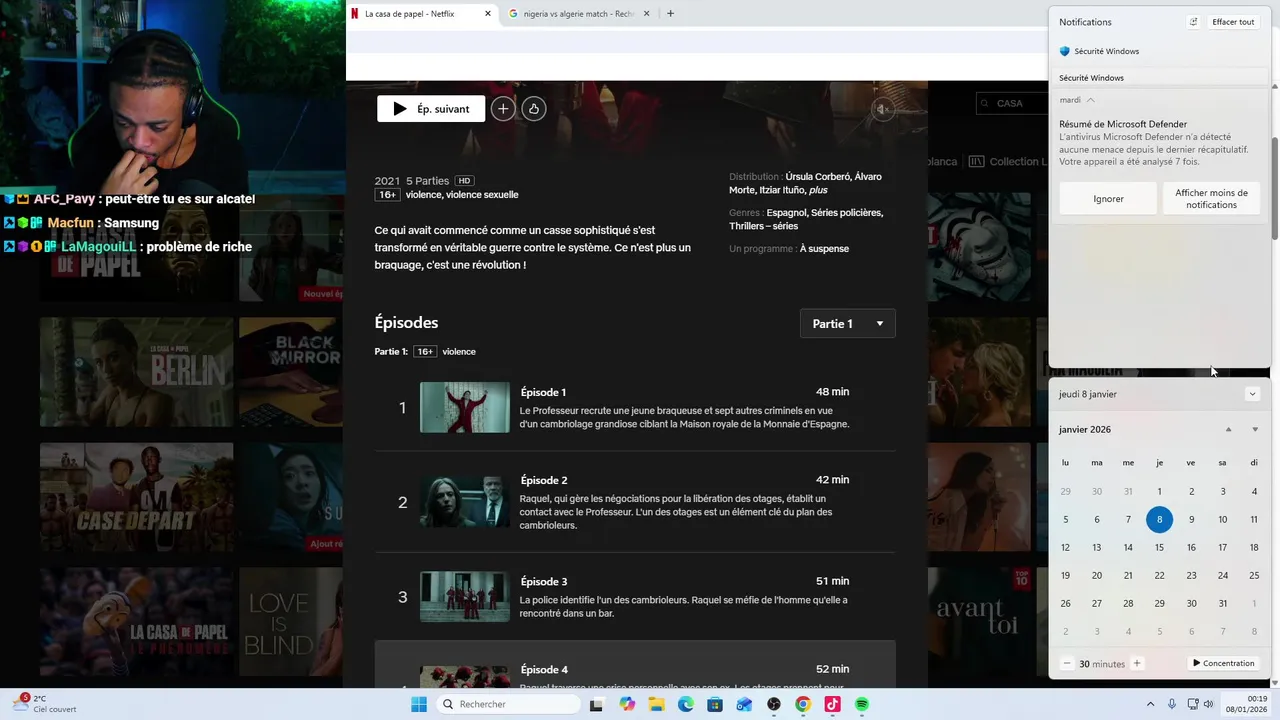Start a Concentration focus session

point(1223,664)
